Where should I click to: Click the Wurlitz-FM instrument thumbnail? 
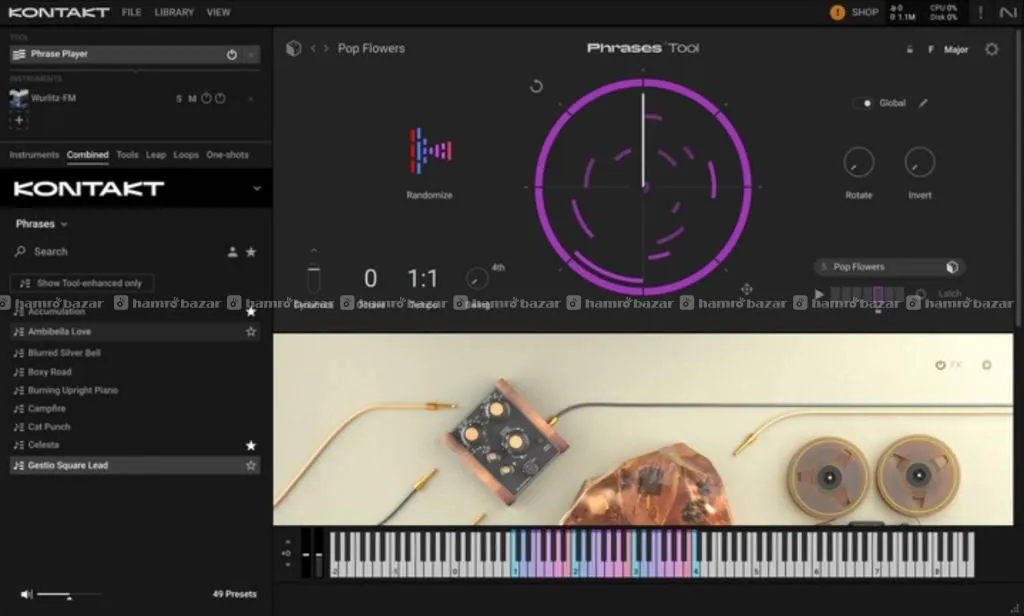pyautogui.click(x=18, y=98)
